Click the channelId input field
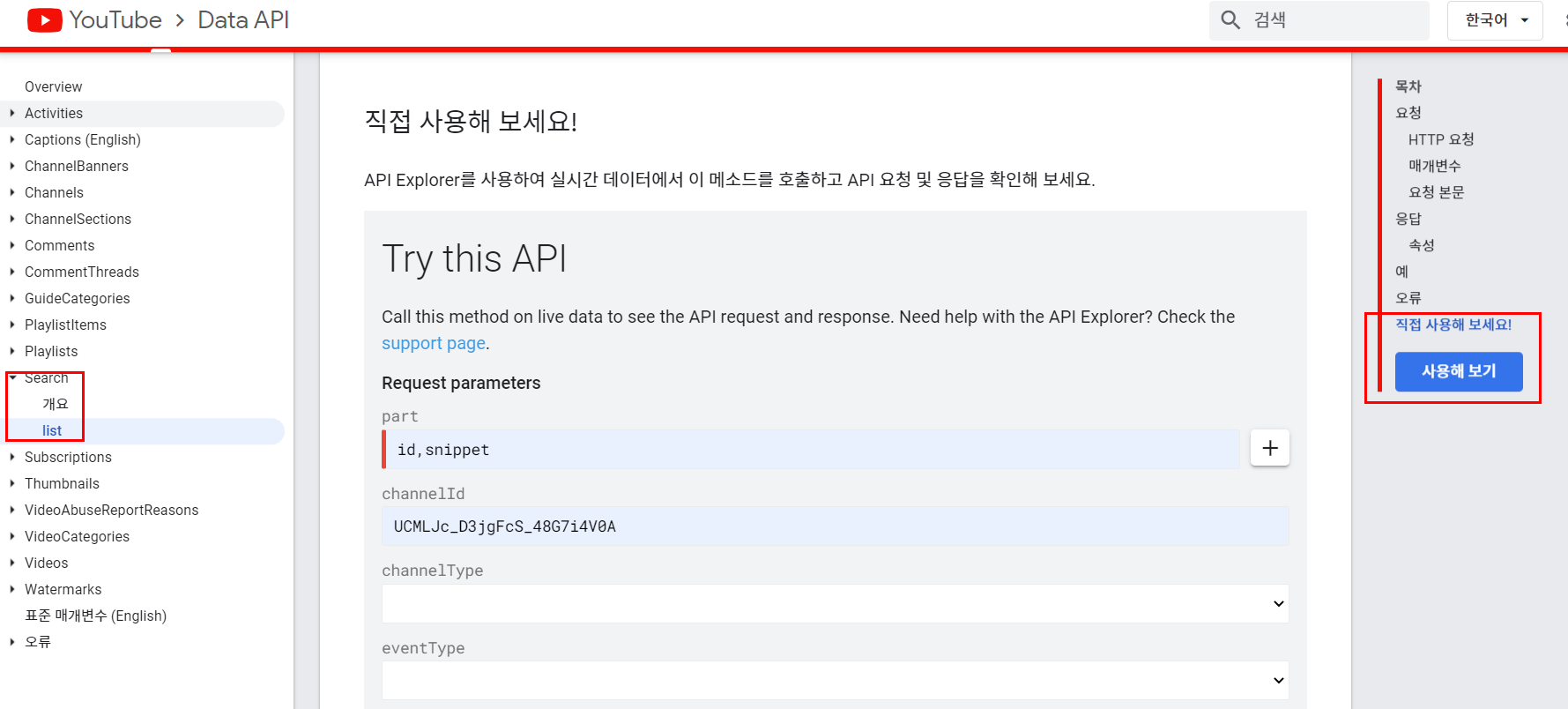The image size is (1568, 709). pyautogui.click(x=835, y=526)
